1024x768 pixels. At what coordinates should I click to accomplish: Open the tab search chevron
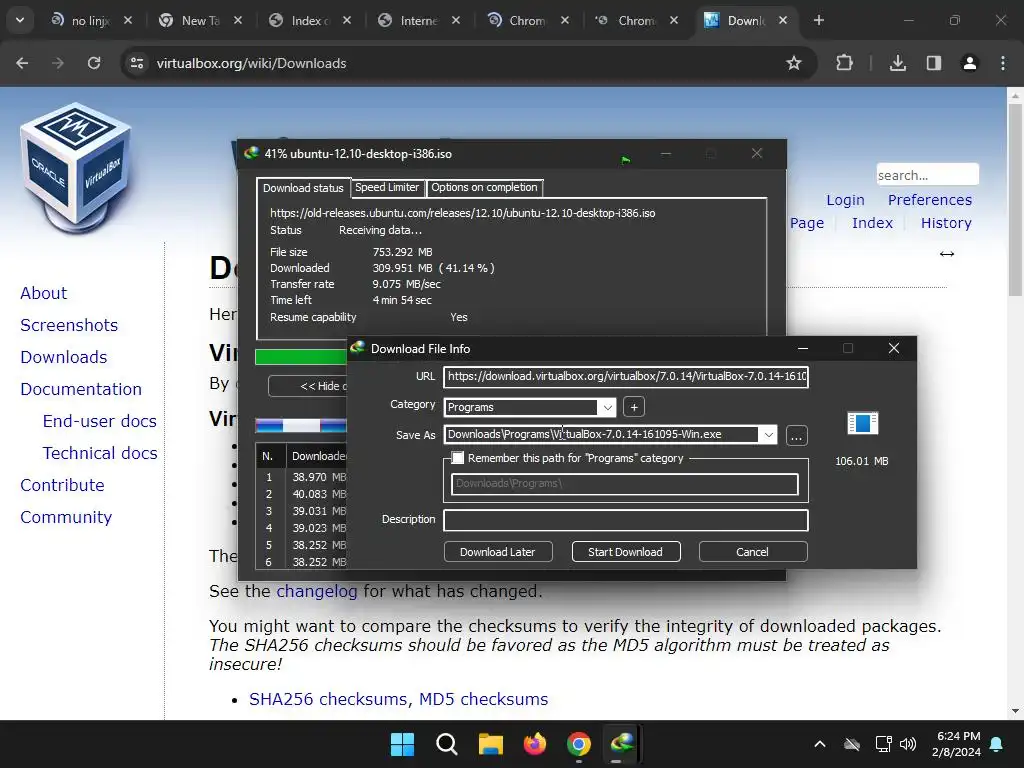click(x=20, y=20)
